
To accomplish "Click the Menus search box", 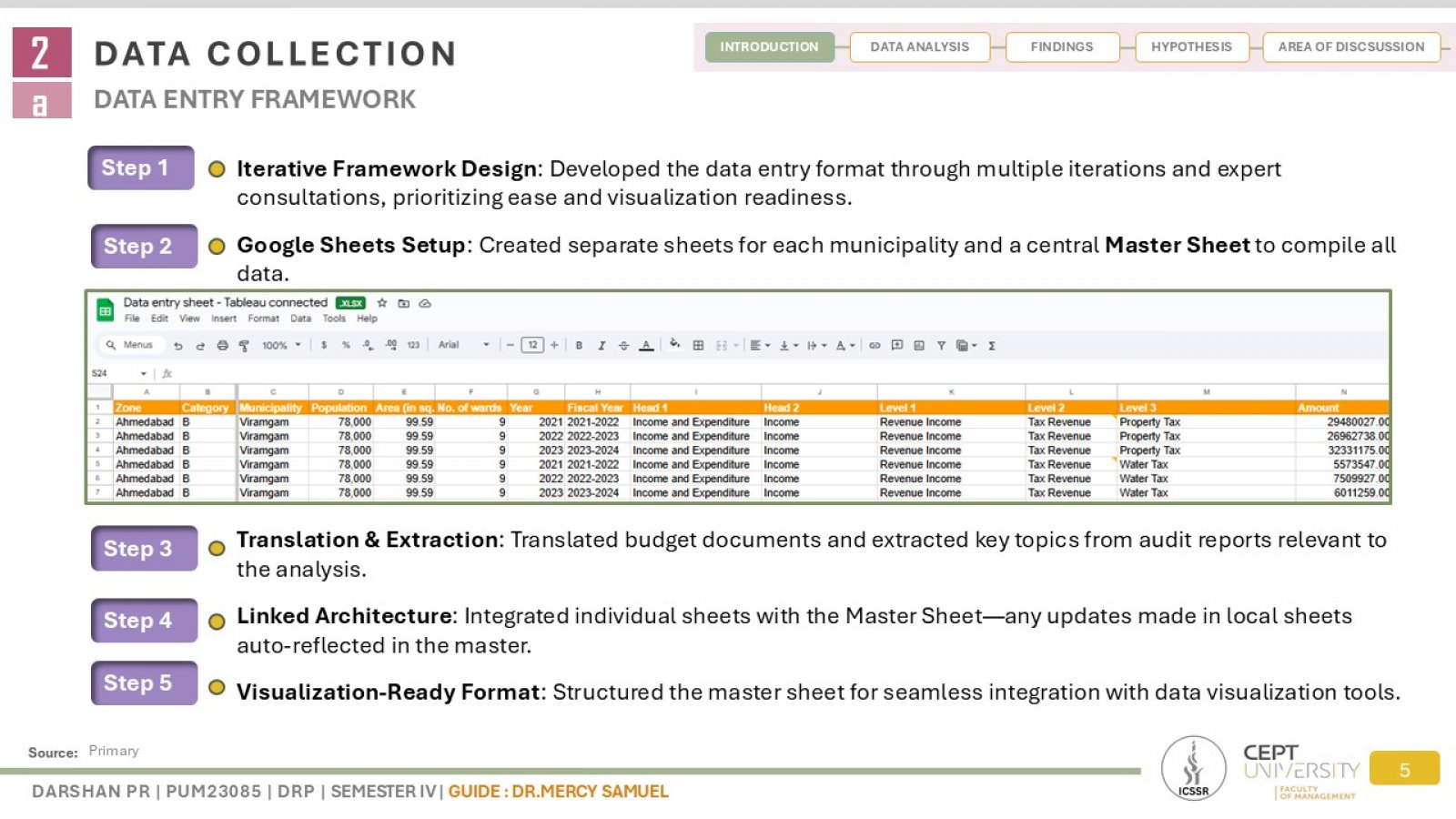I will (132, 345).
